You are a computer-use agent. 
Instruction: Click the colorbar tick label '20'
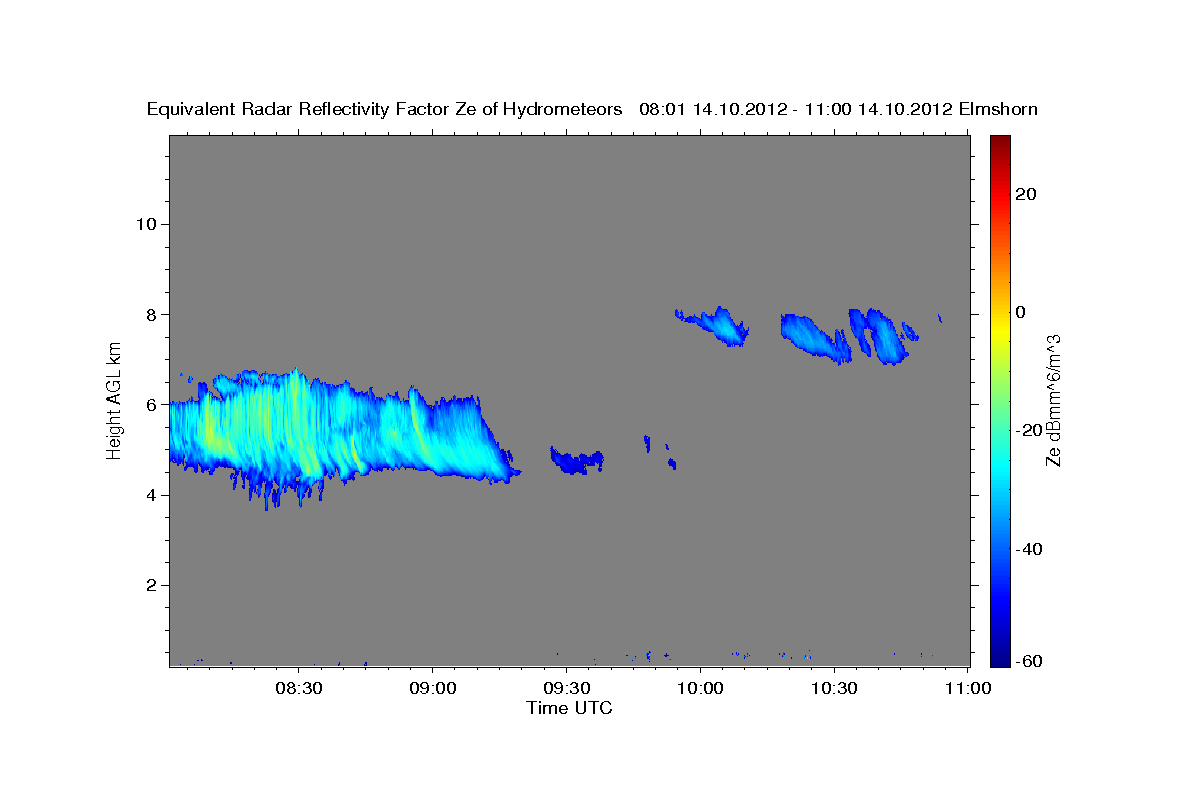pos(1028,194)
